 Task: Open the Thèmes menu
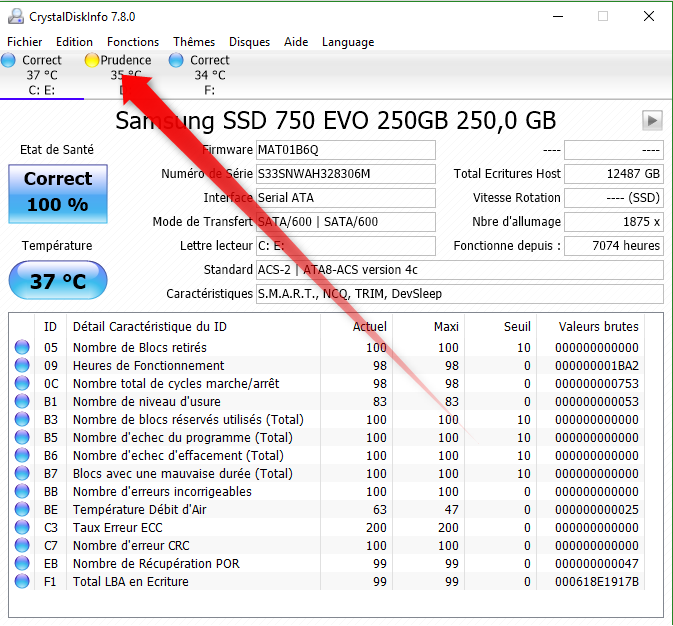coord(194,42)
